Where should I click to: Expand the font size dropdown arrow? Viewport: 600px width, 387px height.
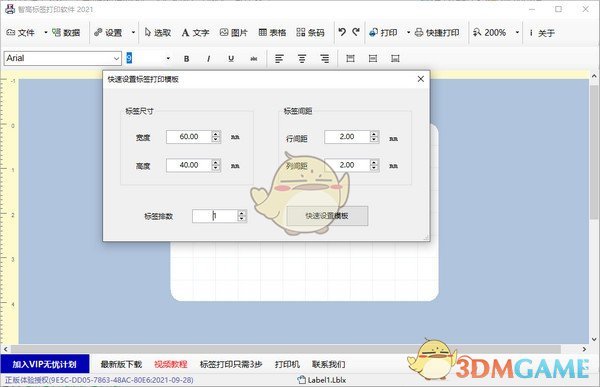tap(168, 59)
